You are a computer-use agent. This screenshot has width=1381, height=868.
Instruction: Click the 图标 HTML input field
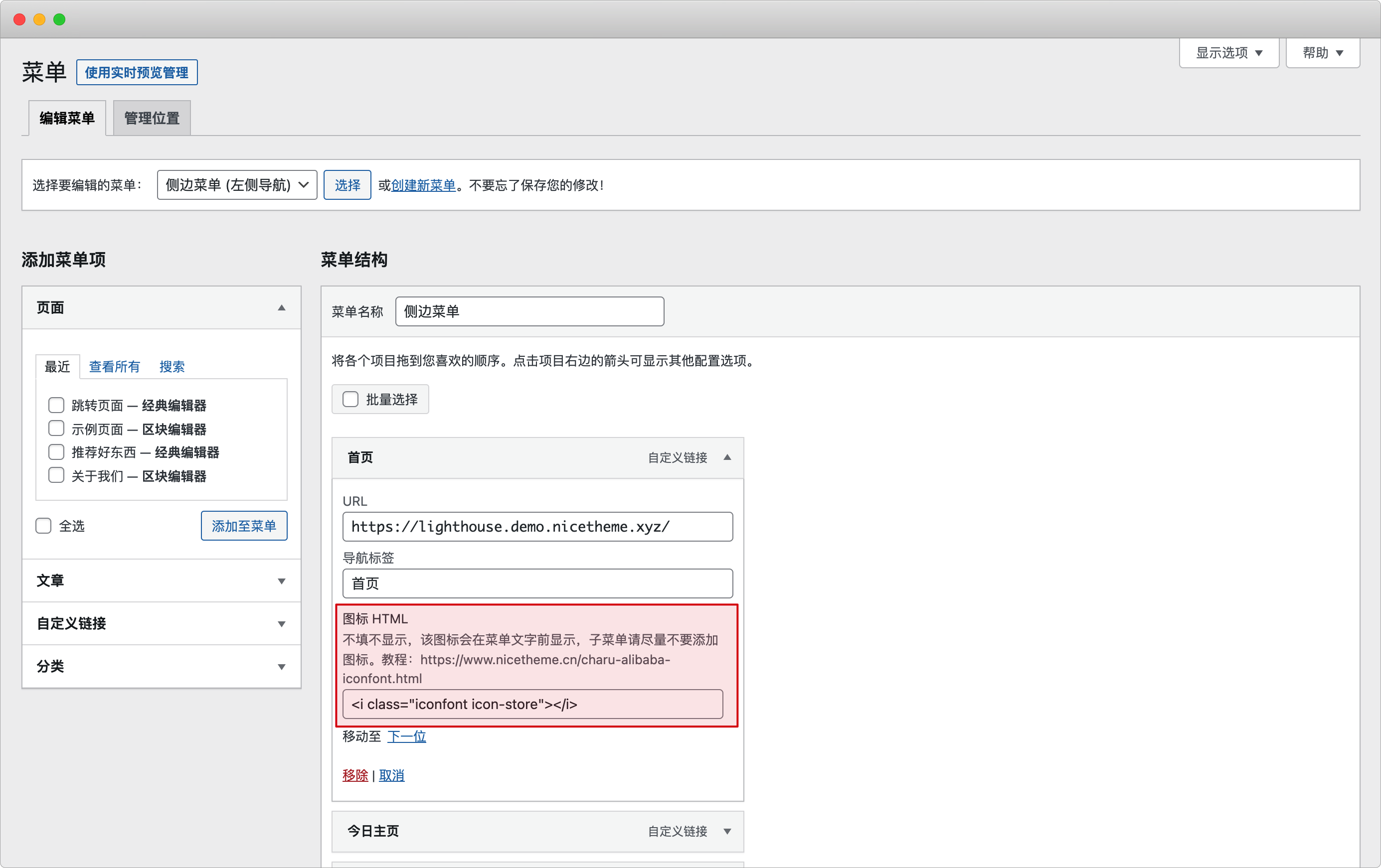tap(533, 704)
